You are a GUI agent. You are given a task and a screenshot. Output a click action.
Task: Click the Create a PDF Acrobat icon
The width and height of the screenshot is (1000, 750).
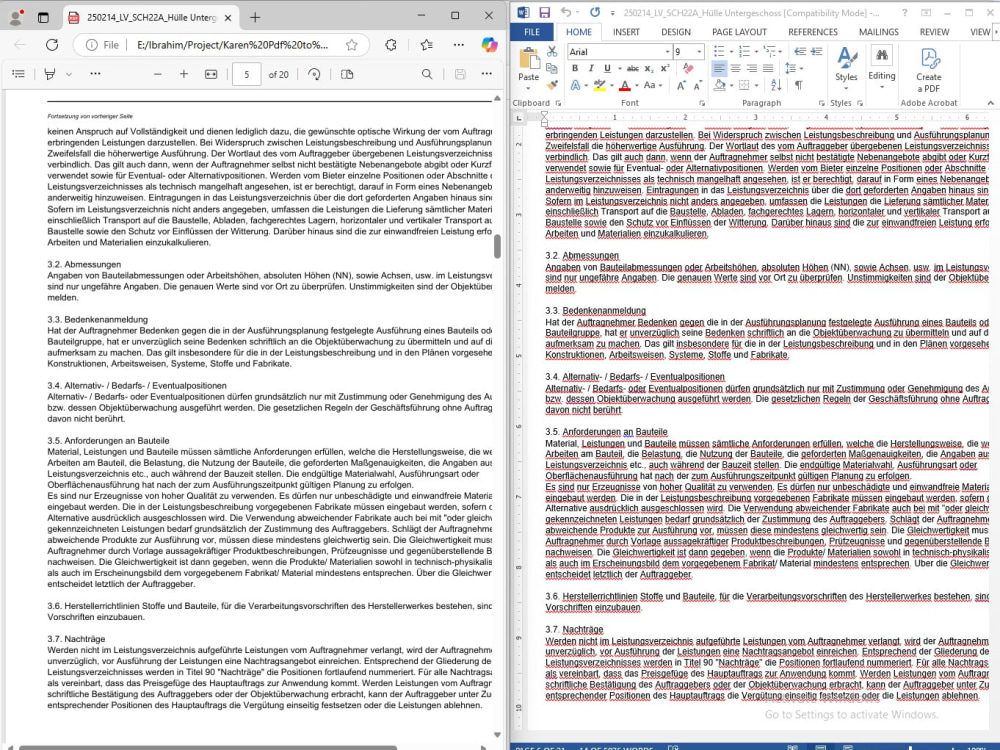point(929,70)
